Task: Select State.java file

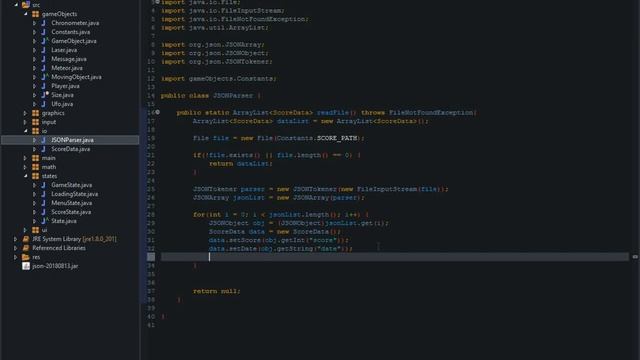Action: [64, 221]
